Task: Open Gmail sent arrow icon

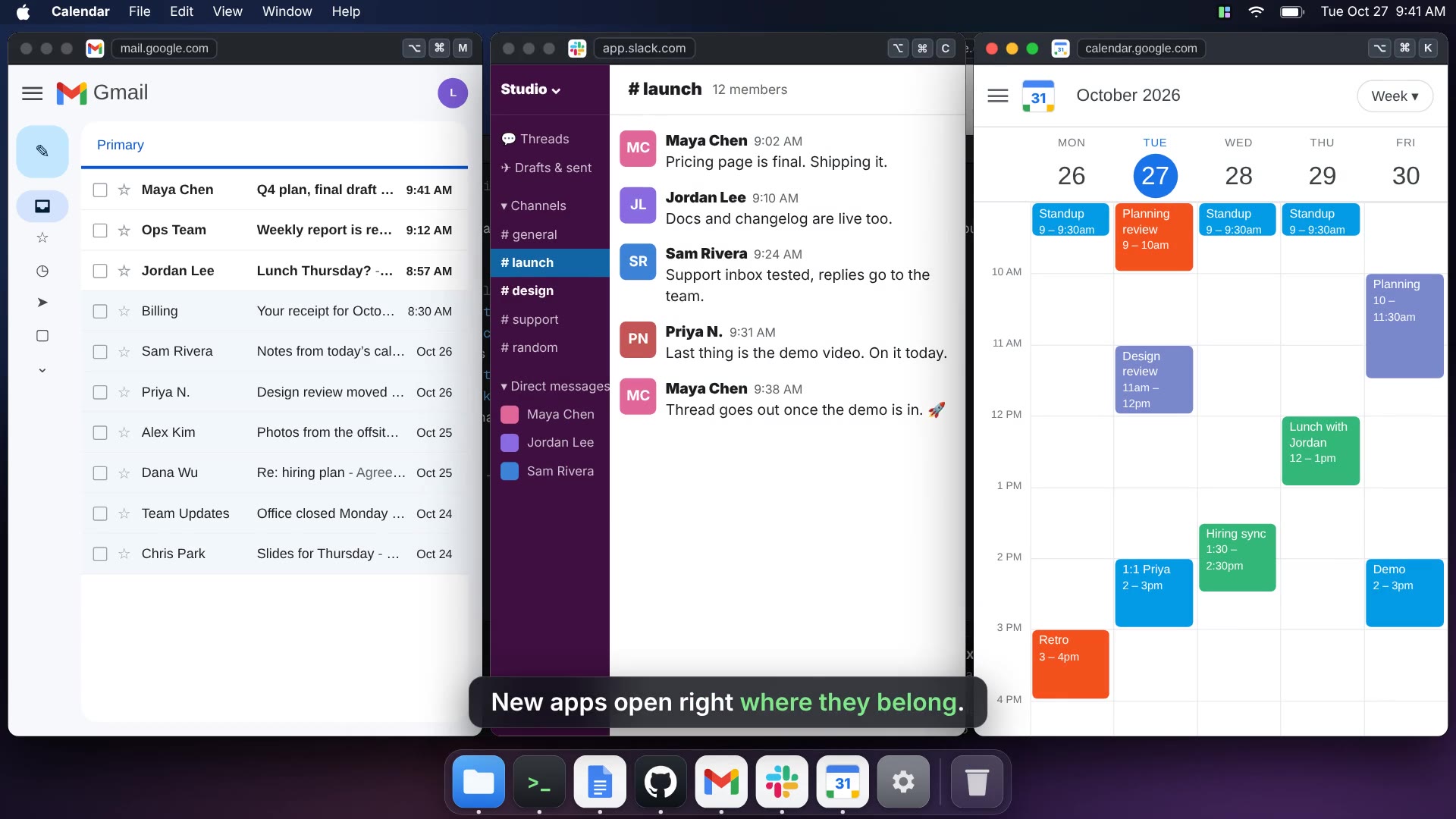Action: [x=42, y=303]
